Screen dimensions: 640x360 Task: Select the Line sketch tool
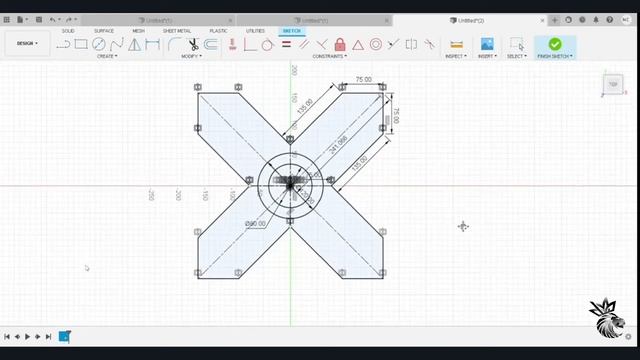[x=63, y=44]
